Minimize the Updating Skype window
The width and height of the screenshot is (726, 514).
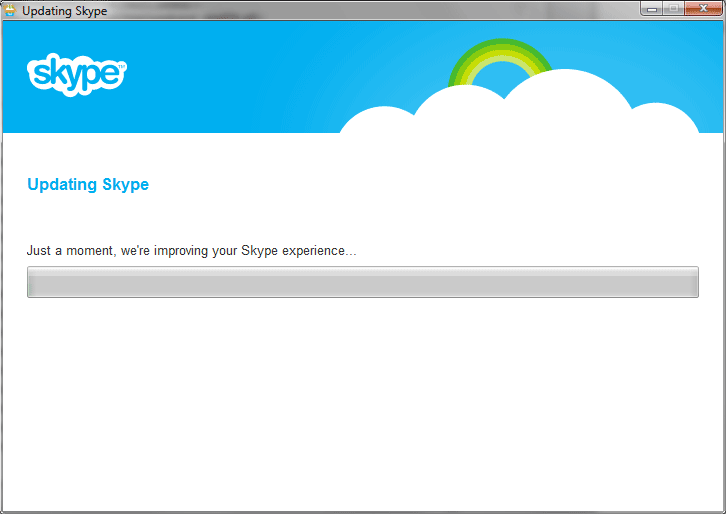pos(652,9)
